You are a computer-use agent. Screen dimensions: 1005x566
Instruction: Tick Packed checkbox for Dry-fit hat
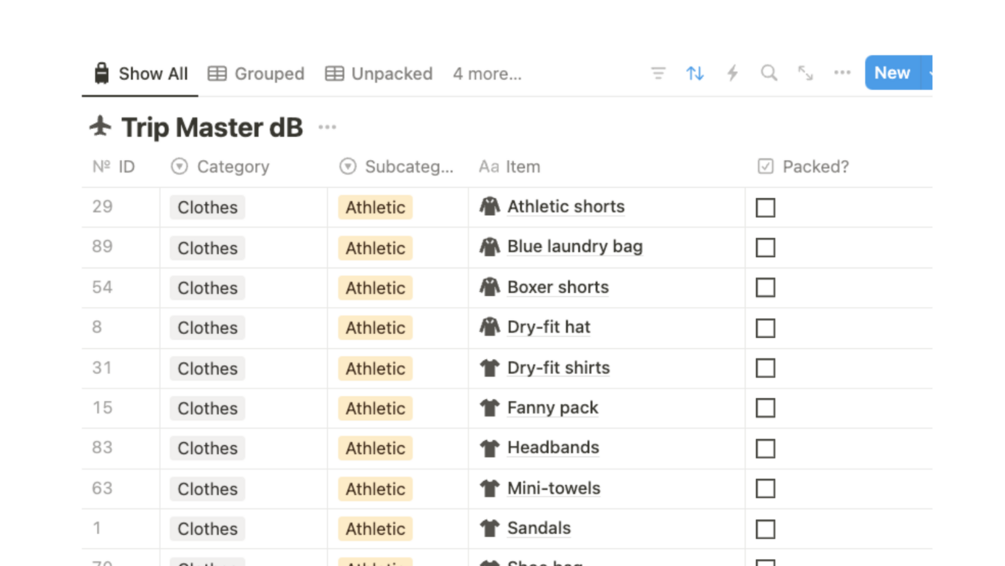pos(766,328)
